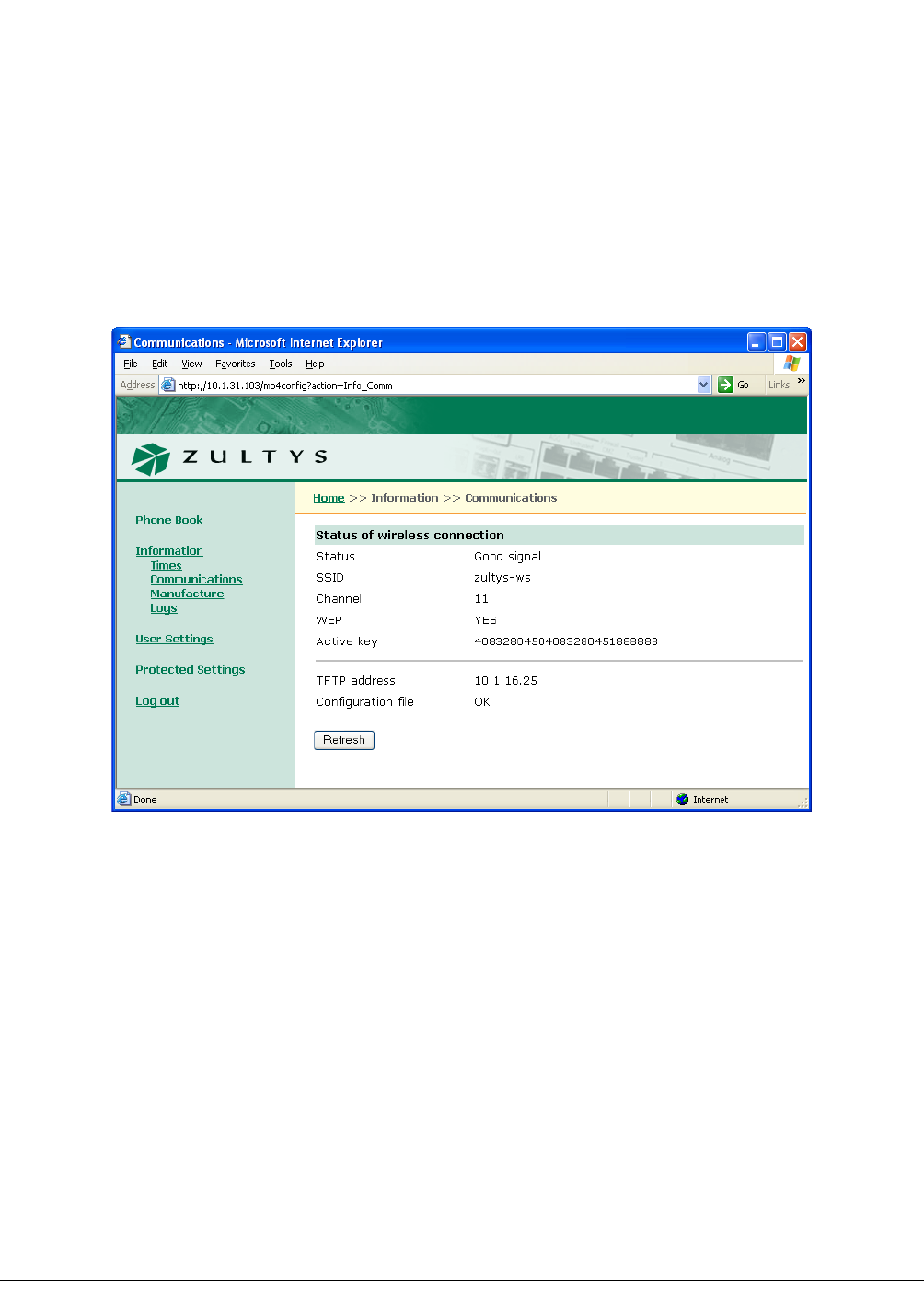Click the 'Address' toolbar label
924x1304 pixels.
point(137,385)
